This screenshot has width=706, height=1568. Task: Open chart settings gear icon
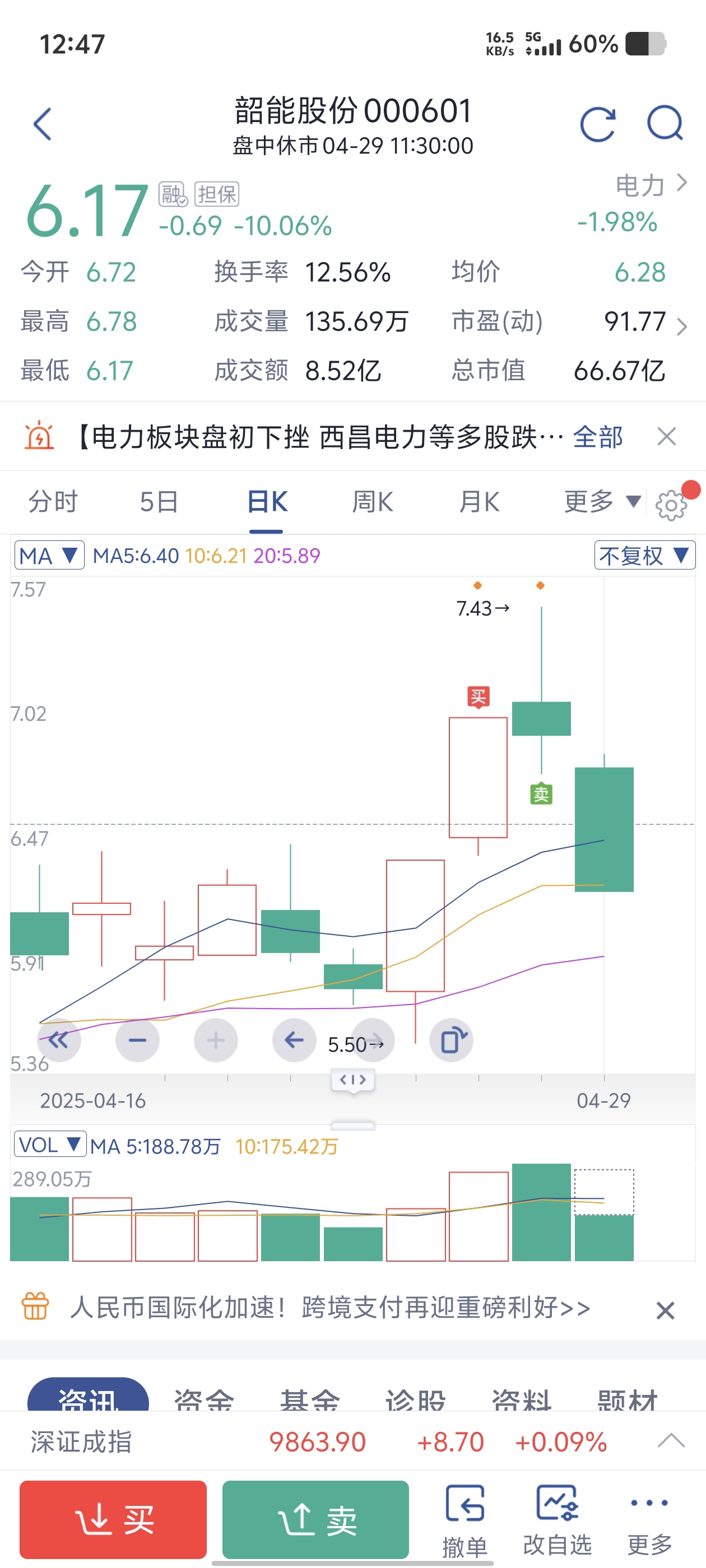click(671, 504)
